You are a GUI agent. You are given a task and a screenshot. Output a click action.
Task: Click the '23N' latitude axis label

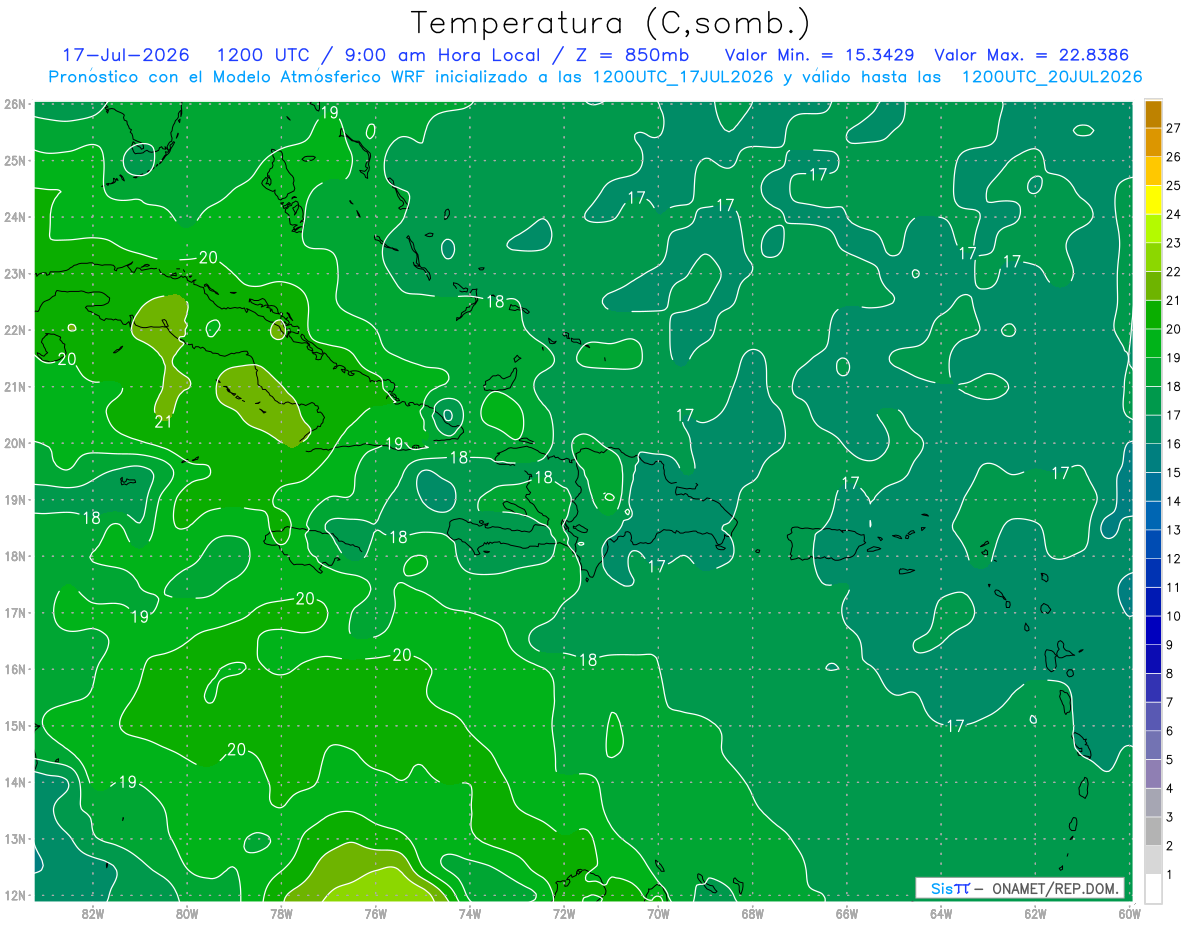click(15, 273)
